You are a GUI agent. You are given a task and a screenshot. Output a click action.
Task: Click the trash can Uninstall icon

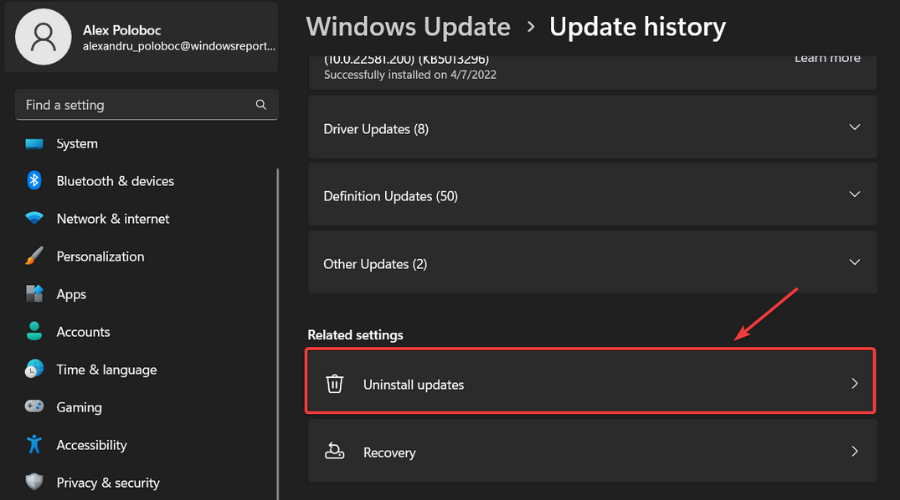coord(335,383)
